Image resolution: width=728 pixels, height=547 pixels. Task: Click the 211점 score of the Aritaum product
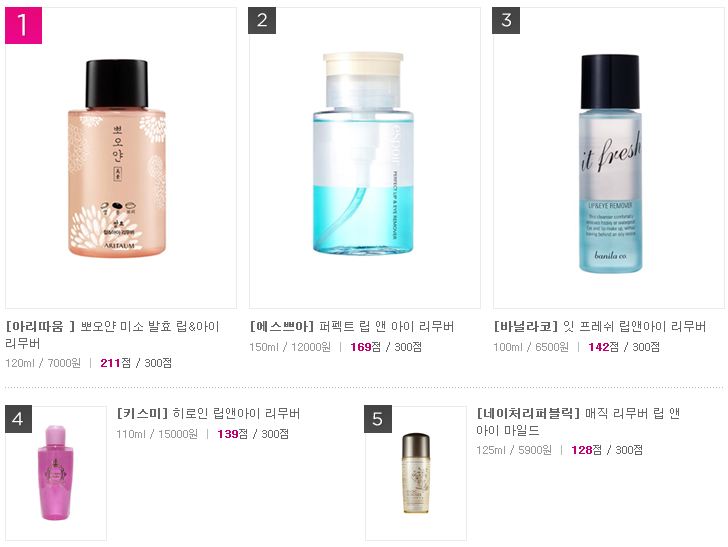[x=116, y=363]
